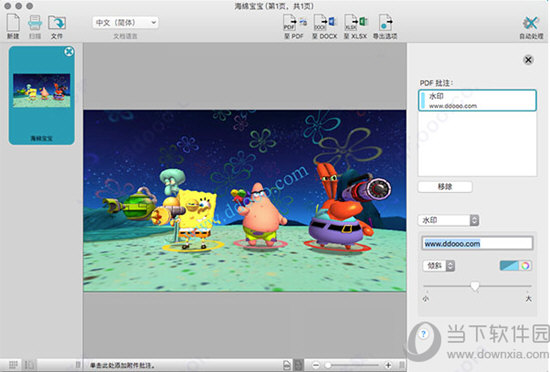Open the document language dropdown
The width and height of the screenshot is (550, 372).
tap(125, 23)
